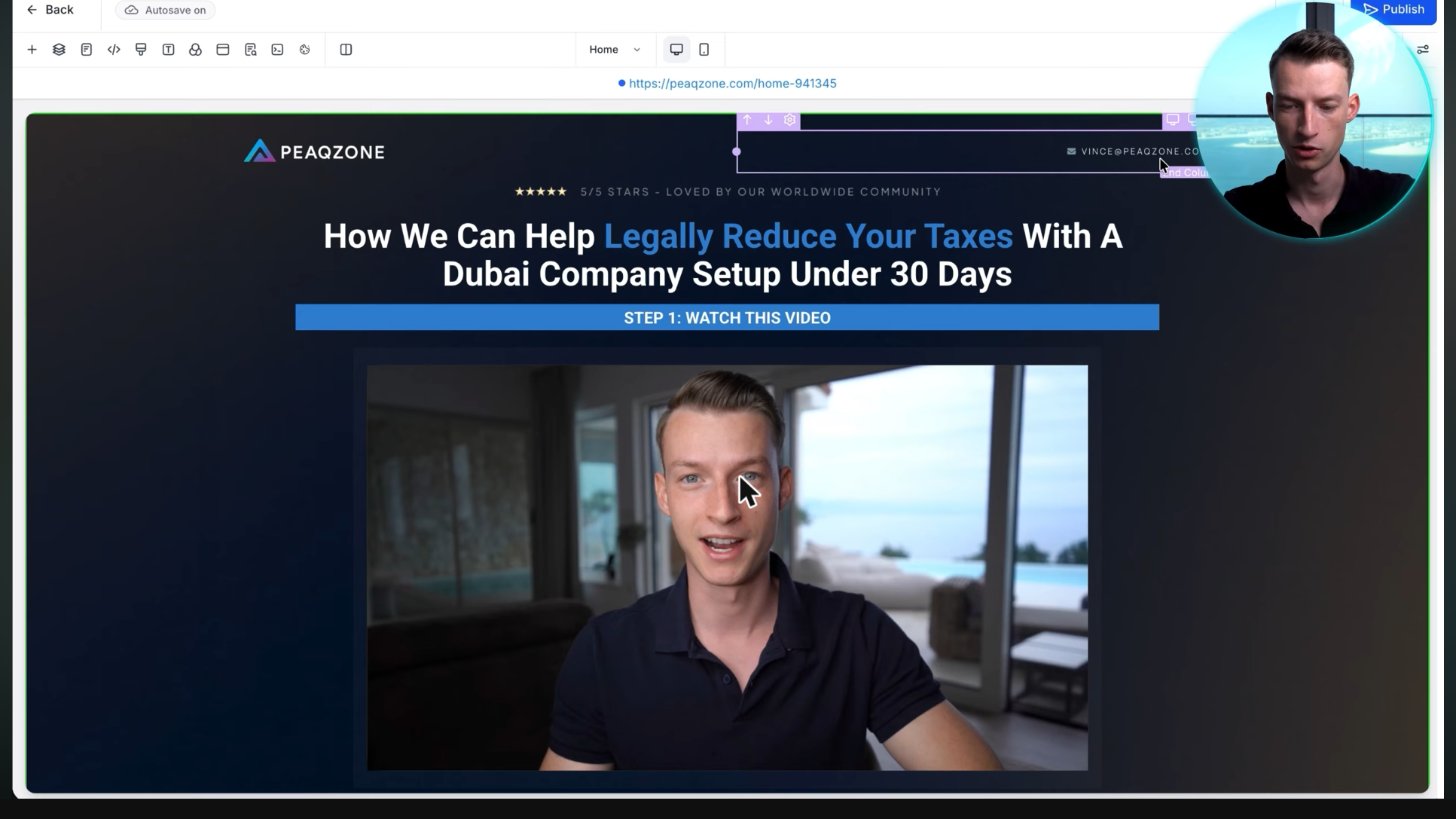This screenshot has height=819, width=1456.
Task: Open the page search settings icon
Action: point(250,50)
